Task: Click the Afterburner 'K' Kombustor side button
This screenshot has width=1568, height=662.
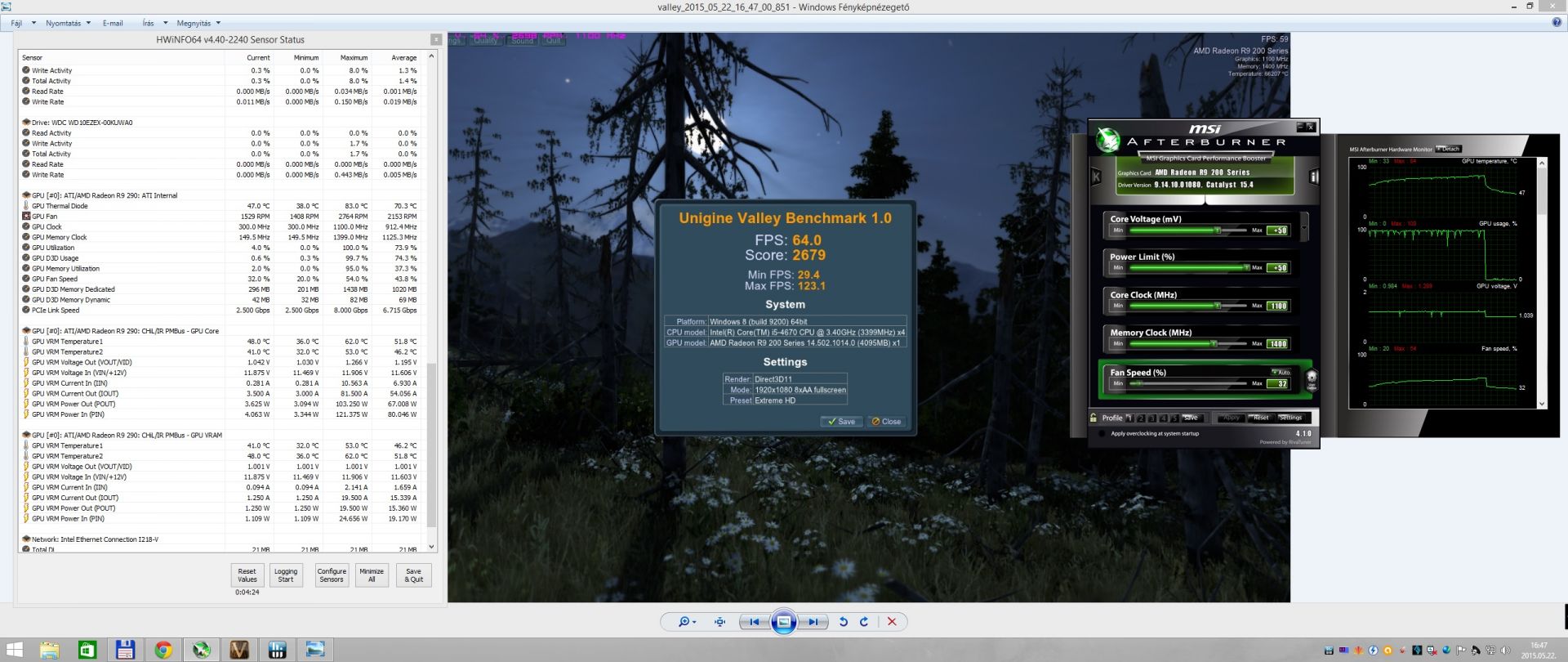Action: (x=1096, y=177)
